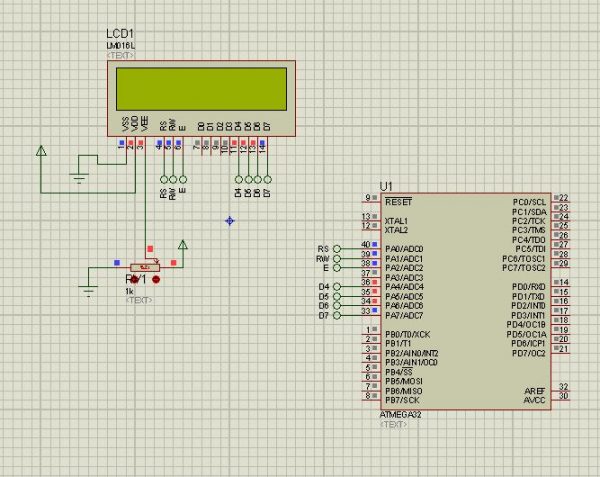
Task: Select the D6 terminal circle beside ATMEGA32 pin 34
Action: pos(337,306)
